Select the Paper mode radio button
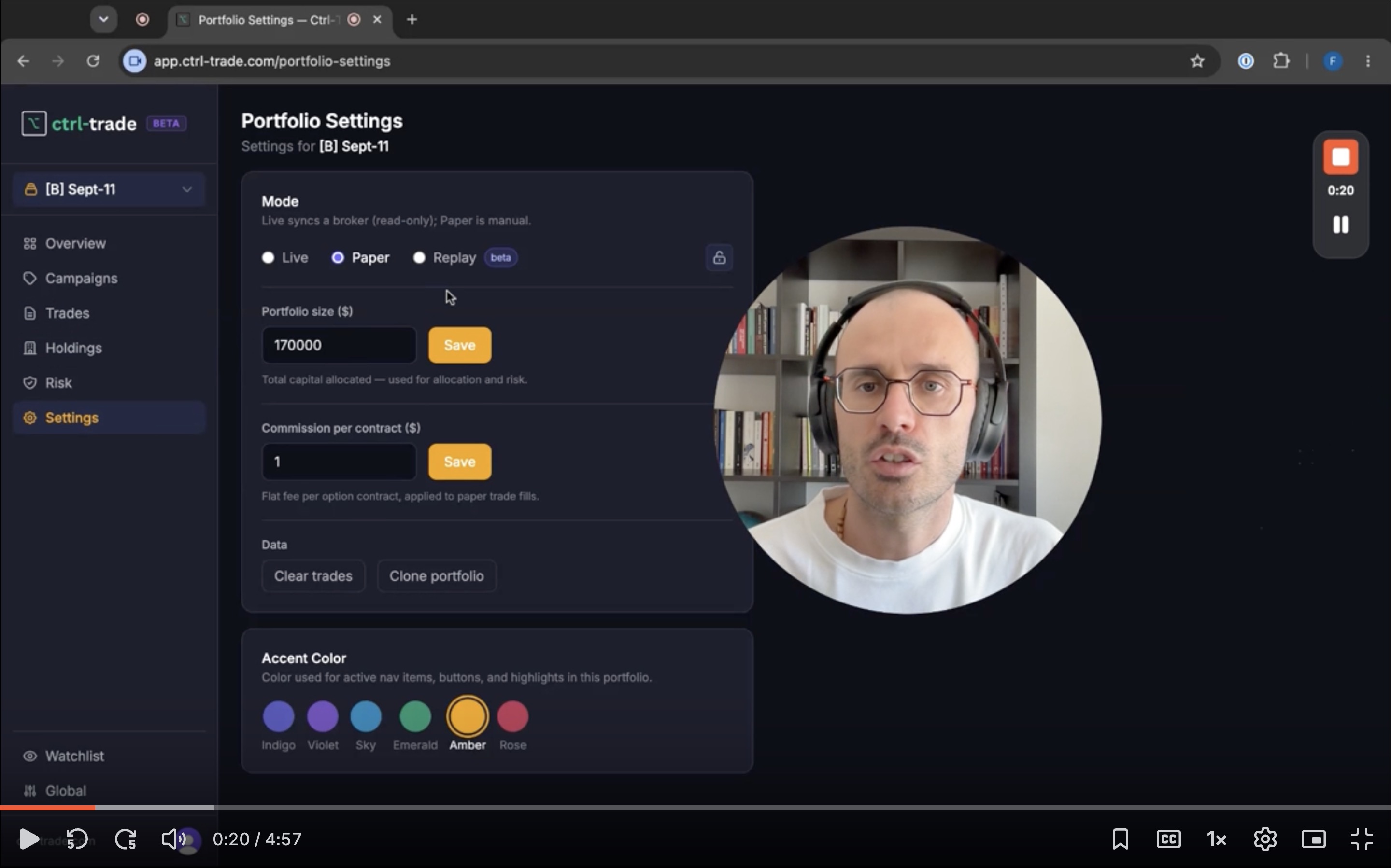Screen dimensions: 1391x868 click(338, 258)
